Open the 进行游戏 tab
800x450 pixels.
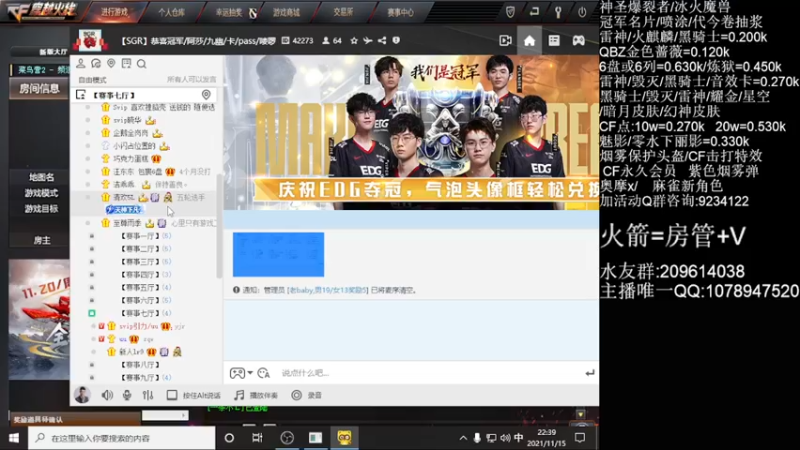pyautogui.click(x=114, y=12)
